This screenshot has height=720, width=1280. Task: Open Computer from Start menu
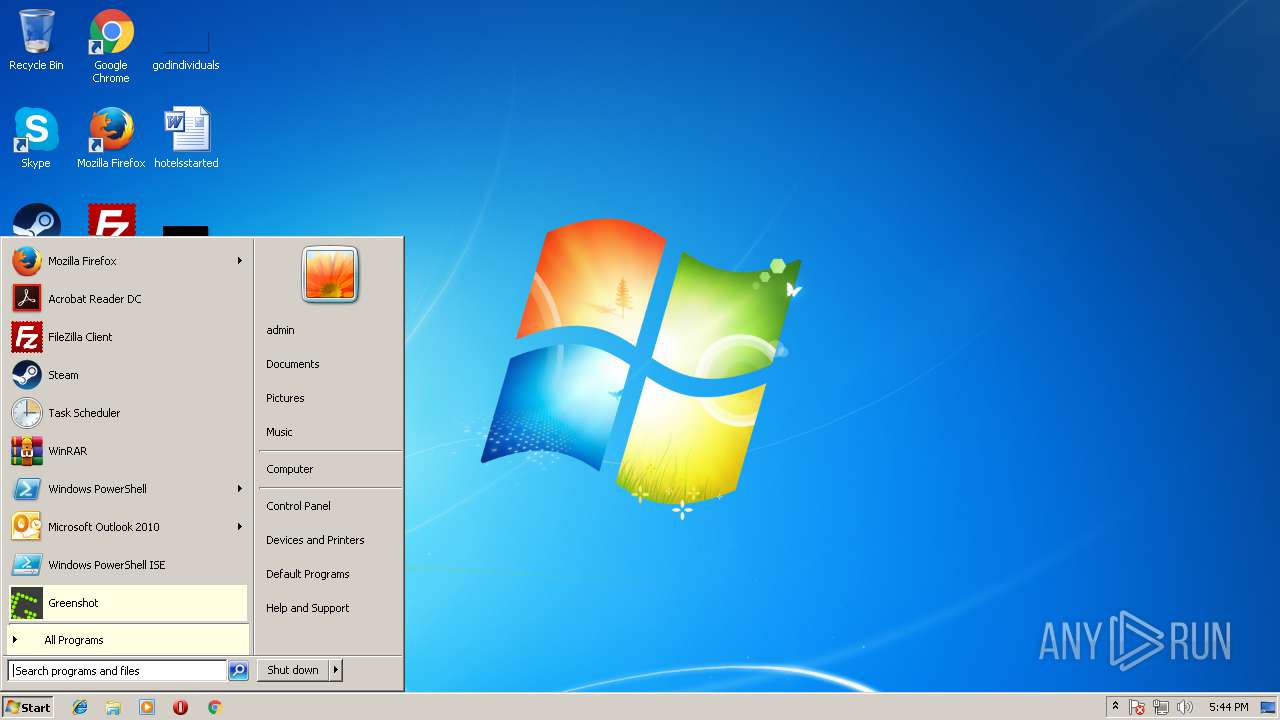[330, 469]
